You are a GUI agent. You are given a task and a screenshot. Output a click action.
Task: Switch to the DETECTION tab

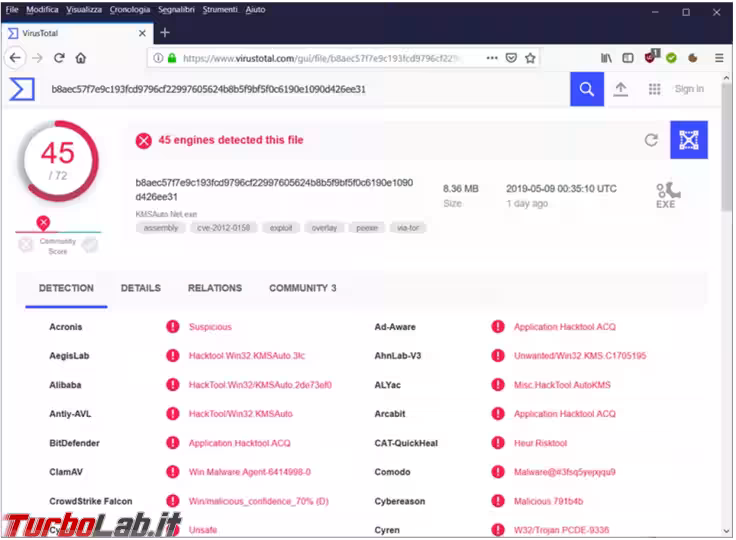click(66, 288)
